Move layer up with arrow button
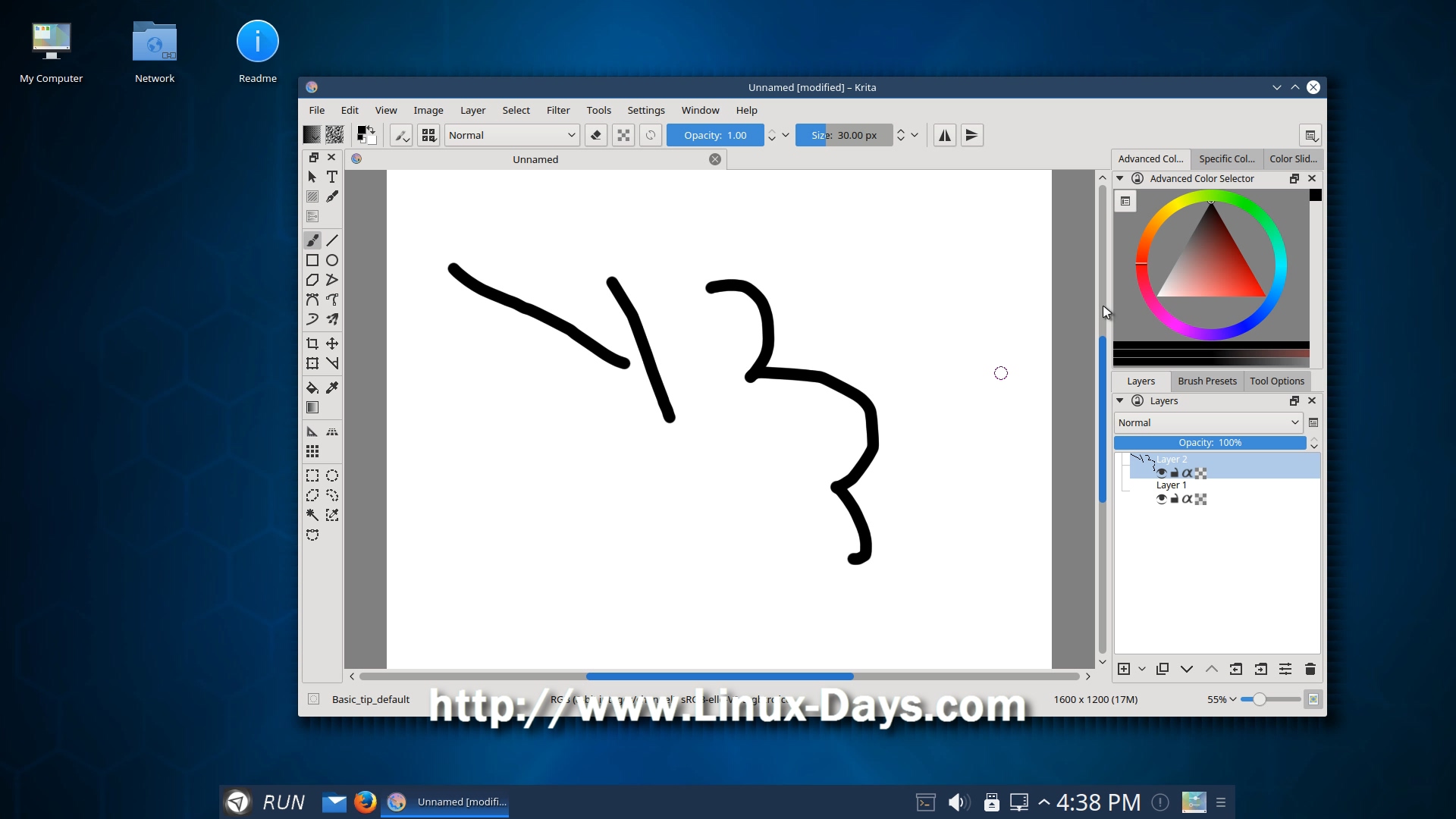 tap(1211, 669)
